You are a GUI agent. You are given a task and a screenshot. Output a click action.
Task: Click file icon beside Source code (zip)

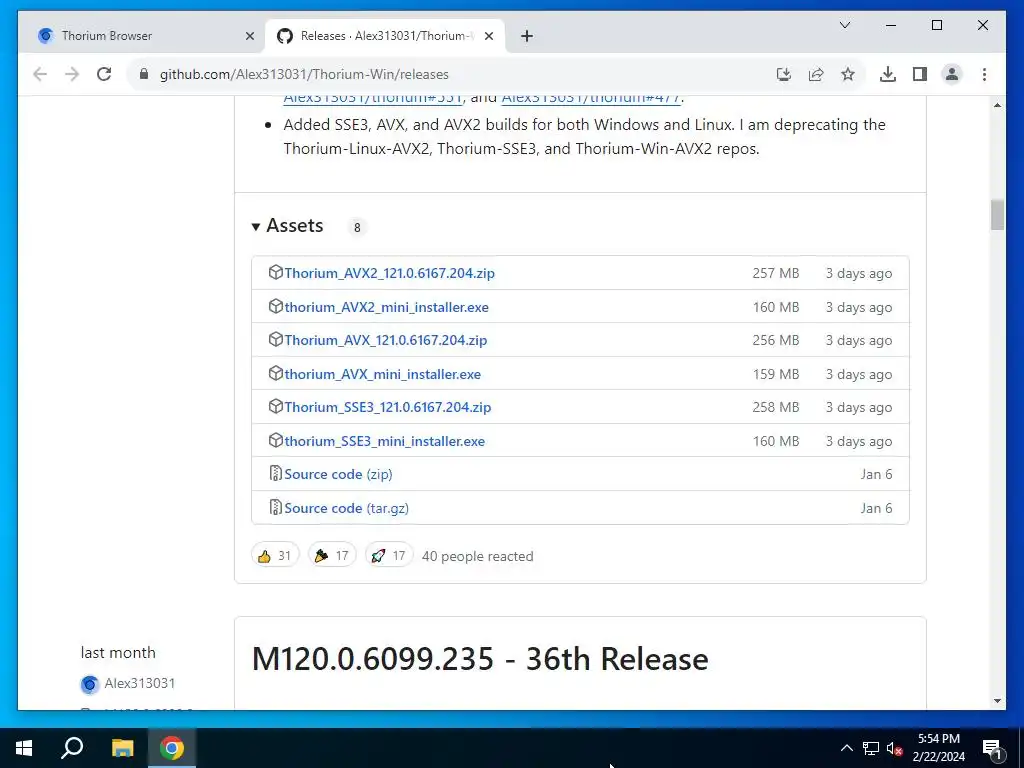pyautogui.click(x=276, y=473)
